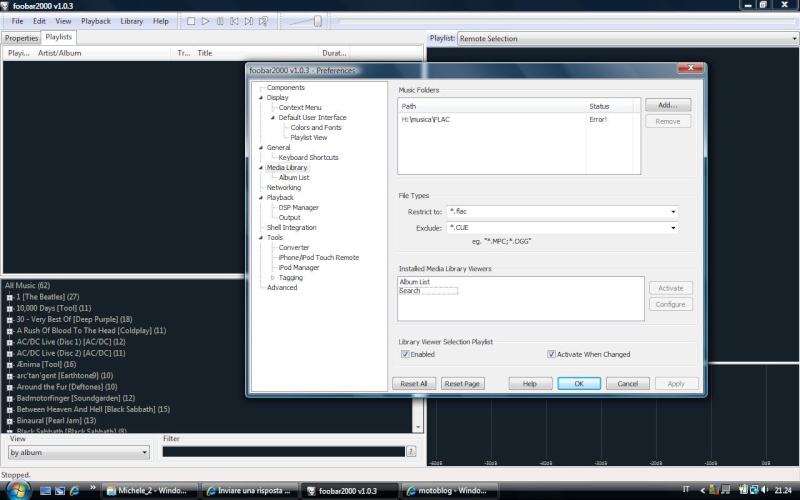Screen dimensions: 800x500
Task: Select the H:\musica\FLAC folder row
Action: [518, 119]
